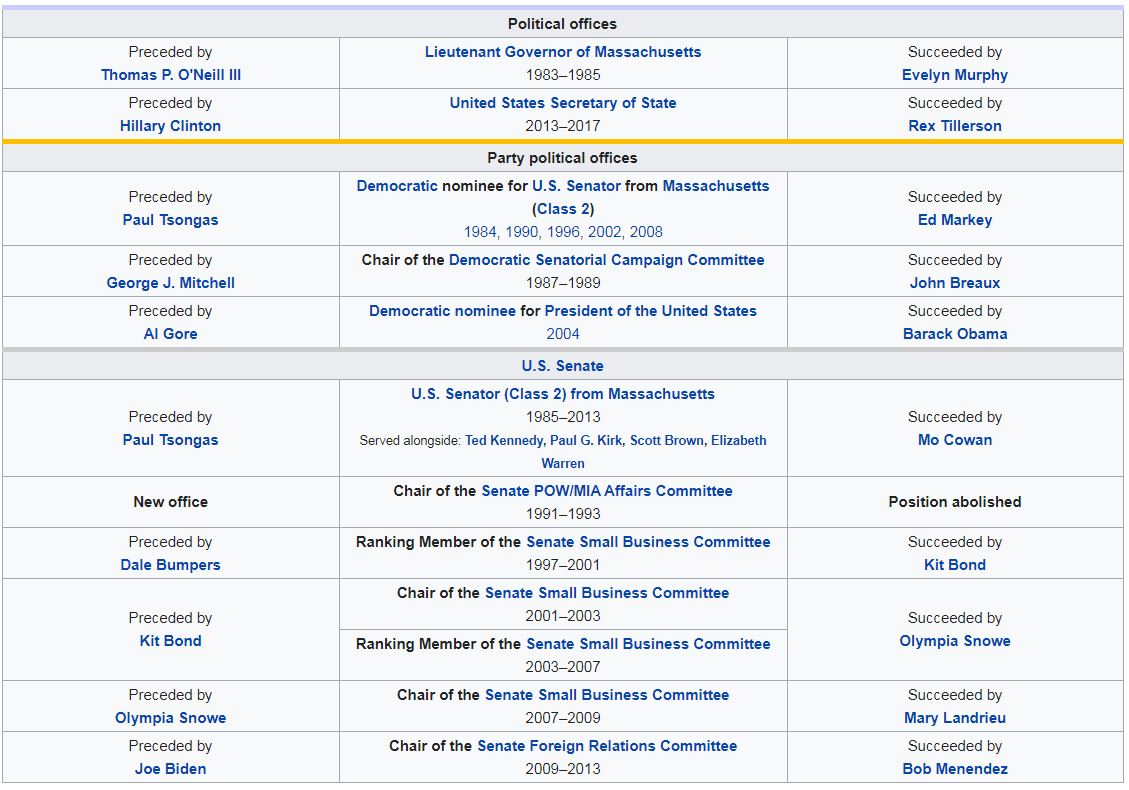Open Democratic Senatorial Campaign Committee link
The width and height of the screenshot is (1129, 790).
pos(606,260)
